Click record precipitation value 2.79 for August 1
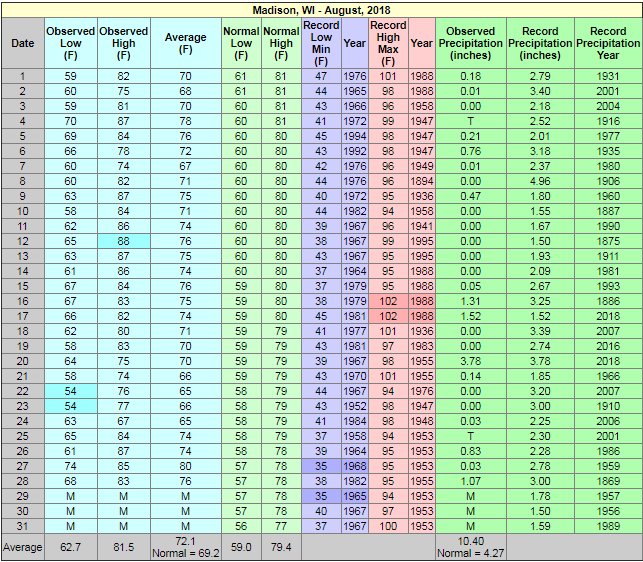Screen dimensions: 643x562 [540, 76]
